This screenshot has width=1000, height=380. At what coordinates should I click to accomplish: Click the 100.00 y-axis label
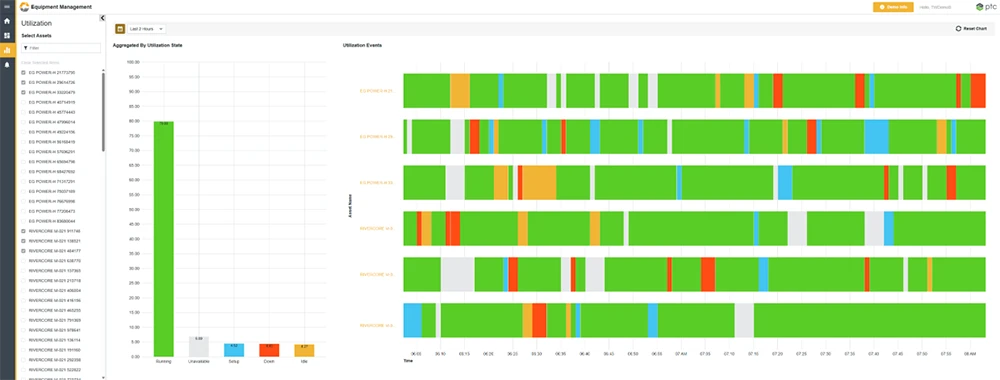133,62
